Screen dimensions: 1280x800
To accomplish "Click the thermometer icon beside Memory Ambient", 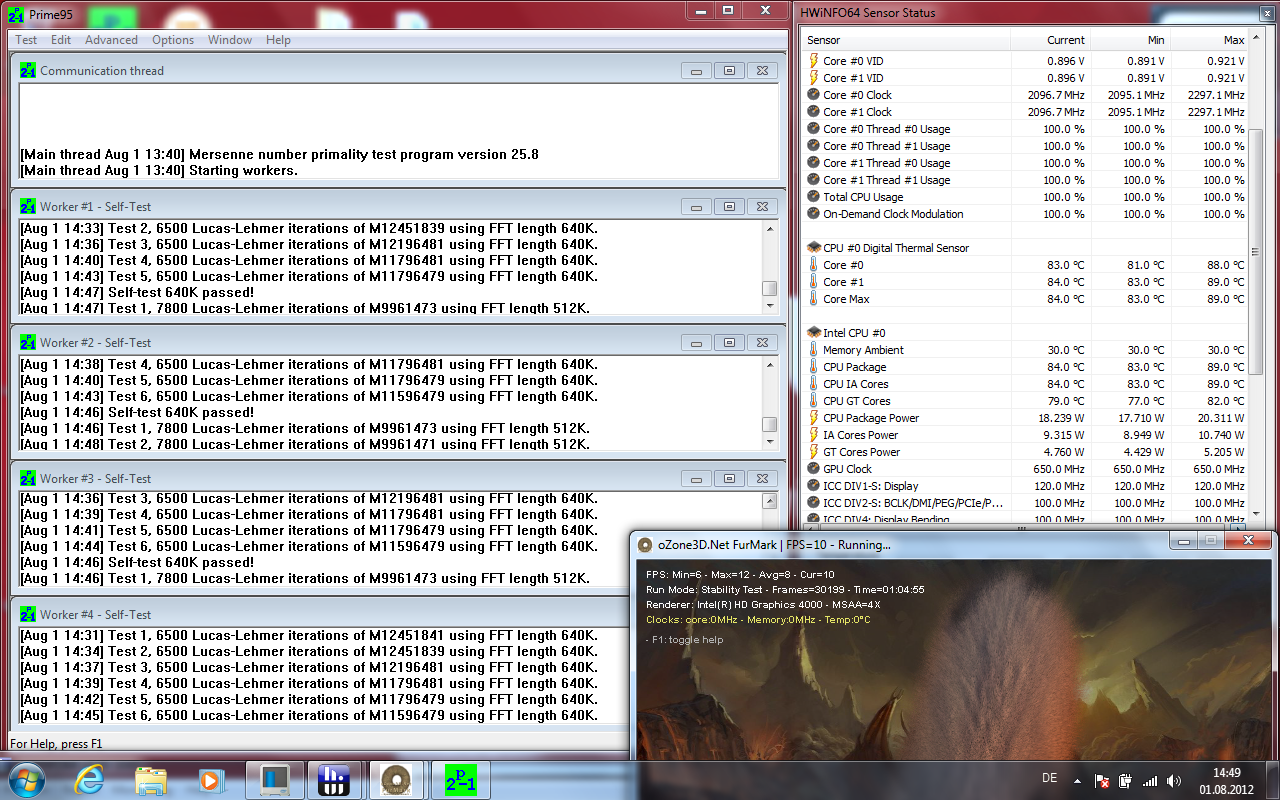I will [x=813, y=350].
